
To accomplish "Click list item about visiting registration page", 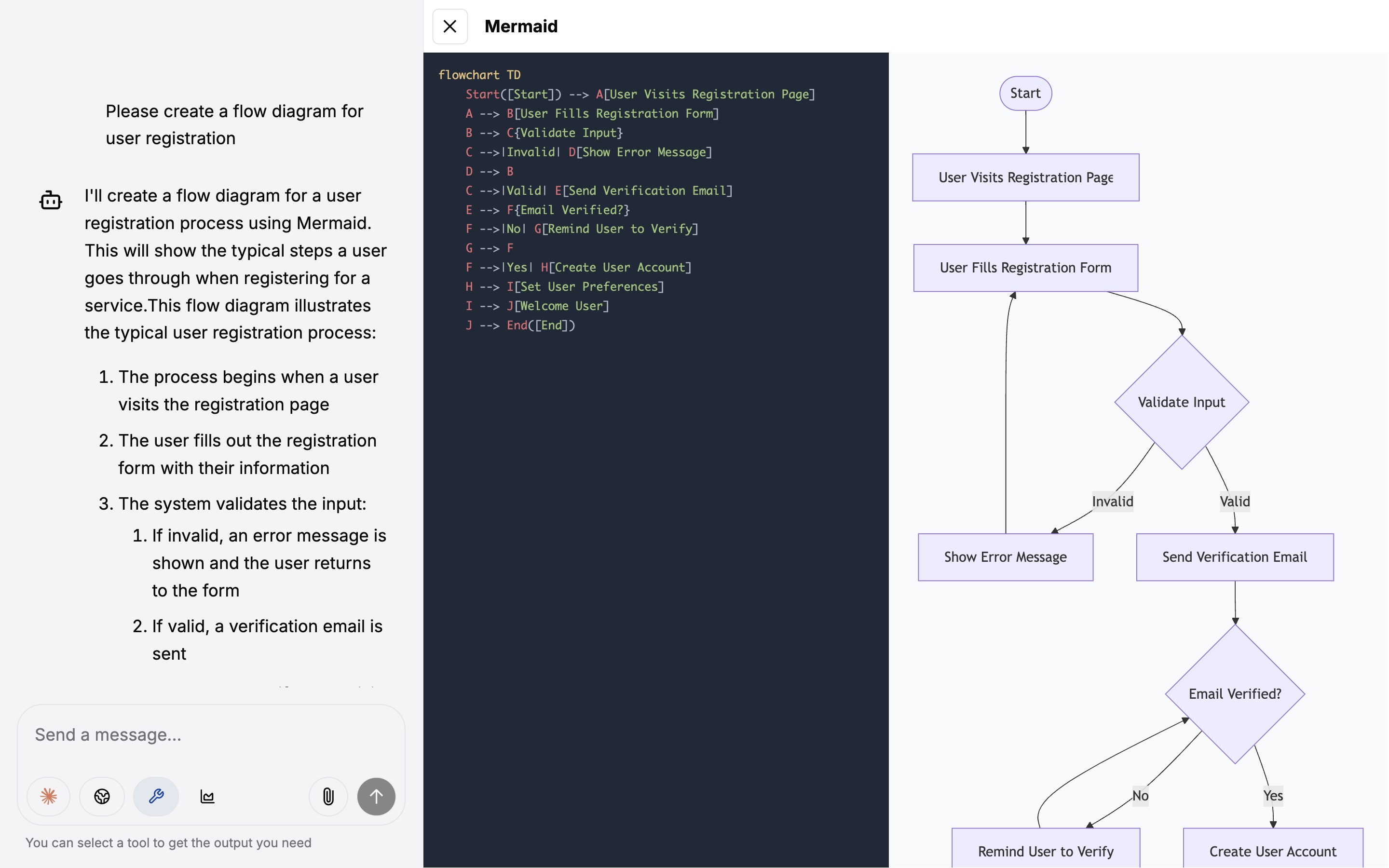I will click(x=248, y=391).
